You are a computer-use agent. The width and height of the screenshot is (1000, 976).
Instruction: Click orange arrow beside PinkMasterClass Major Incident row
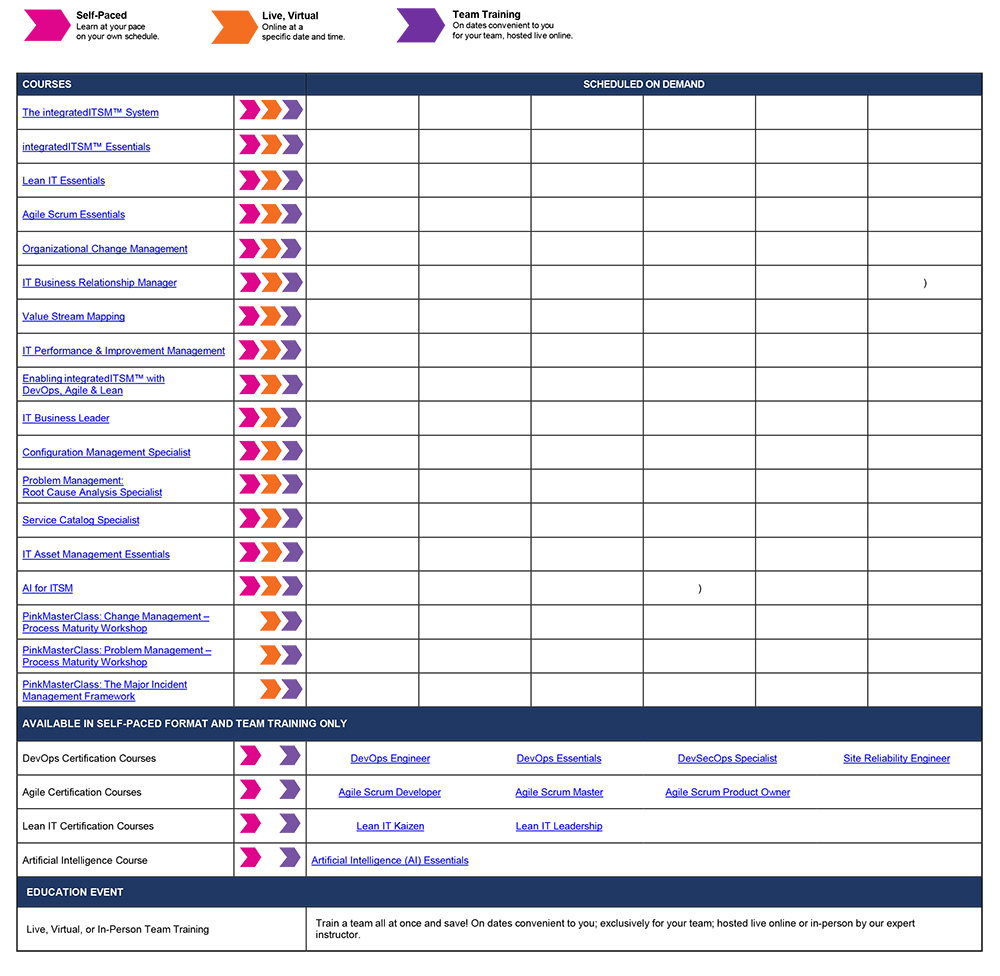(270, 689)
